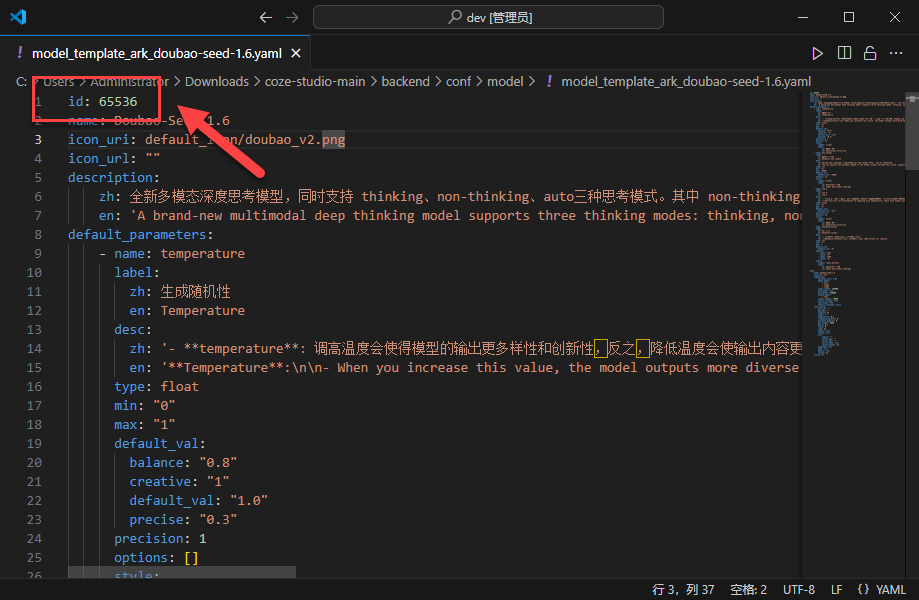This screenshot has height=600, width=919.
Task: Change file encoding from UTF-8
Action: point(799,589)
